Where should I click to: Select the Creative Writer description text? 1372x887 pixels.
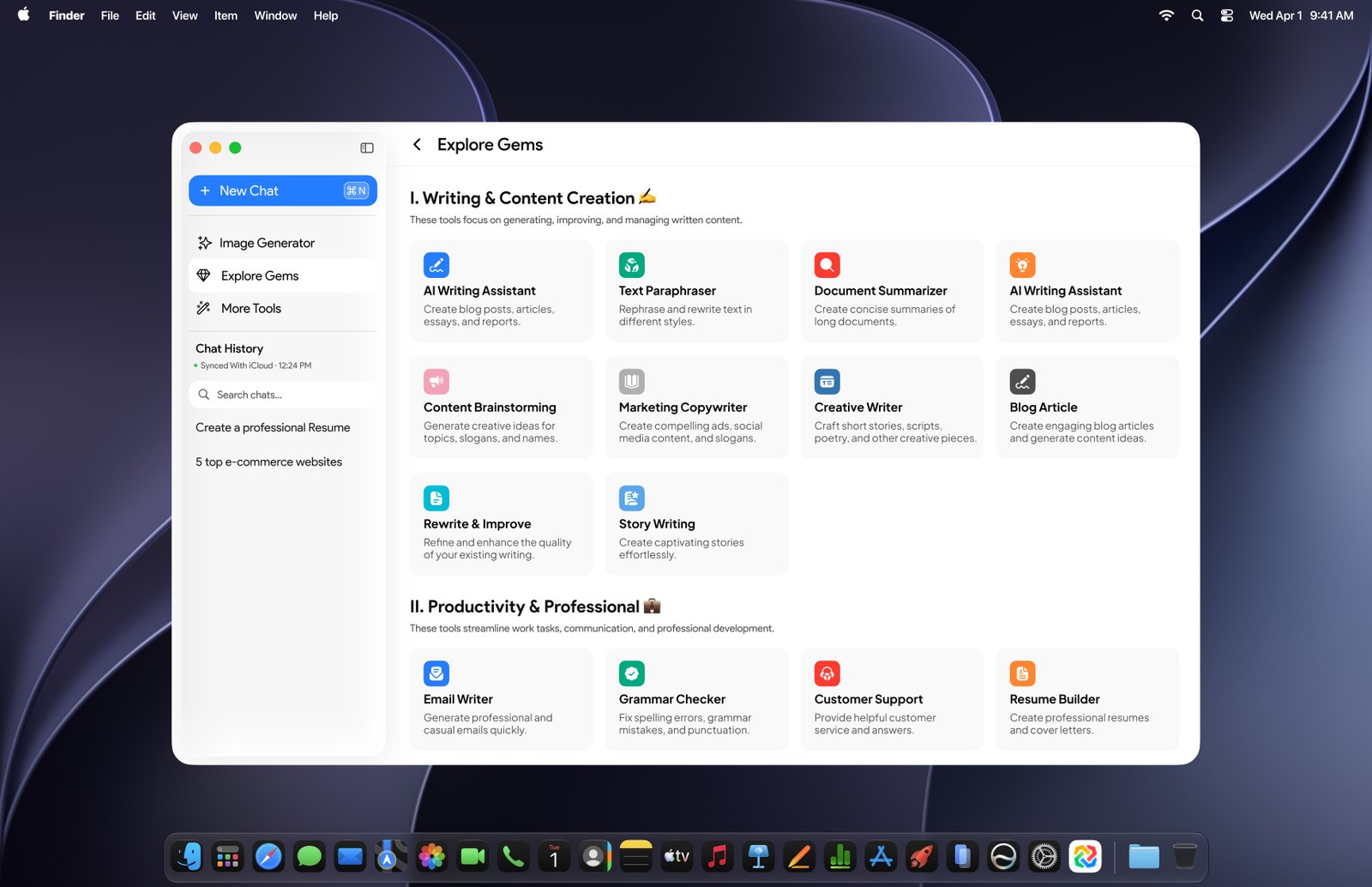(895, 432)
